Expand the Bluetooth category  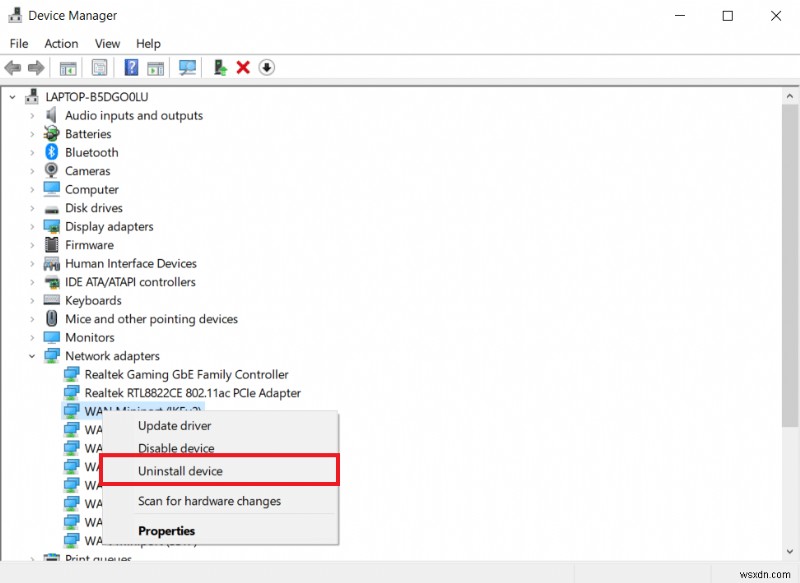(x=31, y=152)
